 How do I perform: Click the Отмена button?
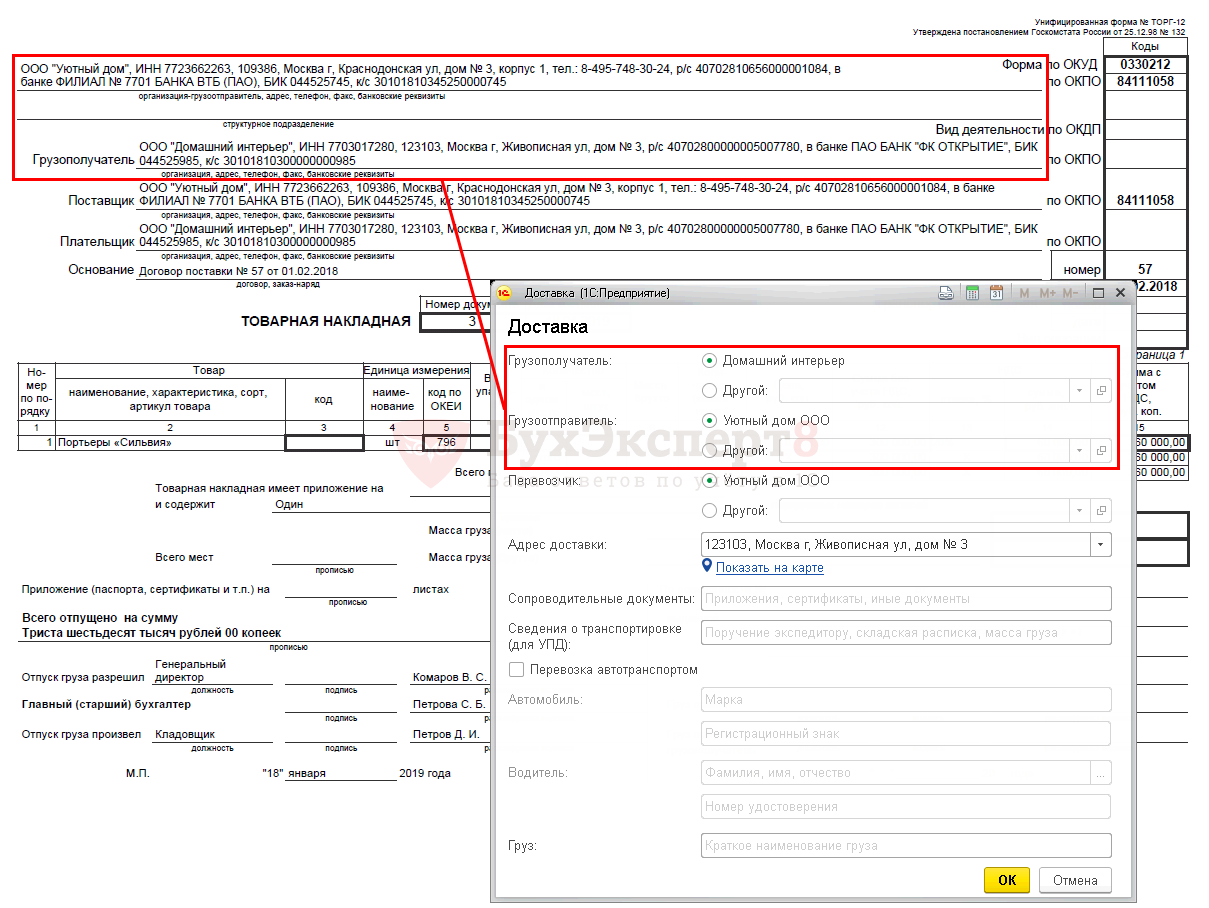tap(1075, 880)
